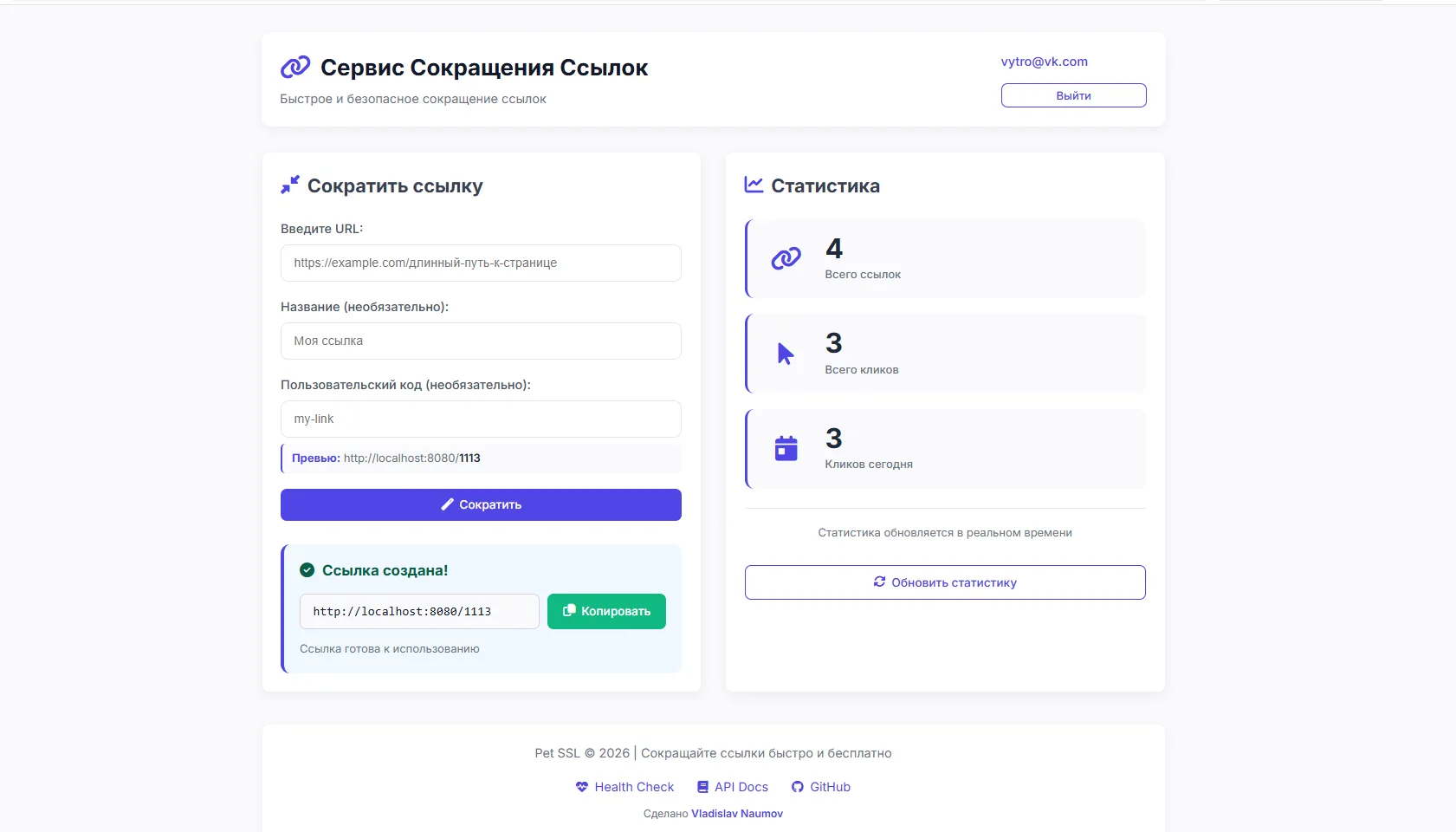Click the shrink arrows icon beside 'Сократить ссылку'
The image size is (1456, 832).
point(290,185)
